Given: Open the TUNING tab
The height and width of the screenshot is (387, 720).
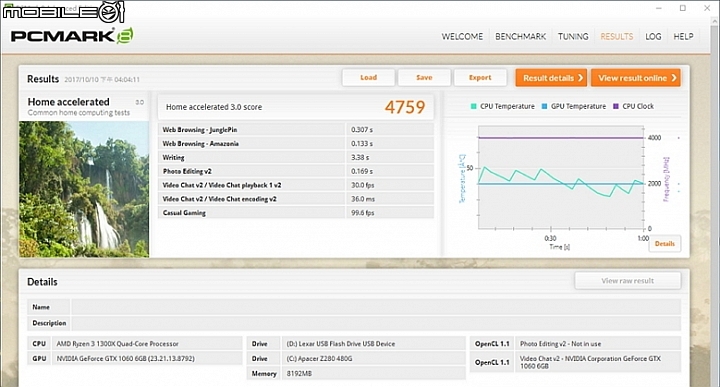Looking at the screenshot, I should (x=573, y=37).
